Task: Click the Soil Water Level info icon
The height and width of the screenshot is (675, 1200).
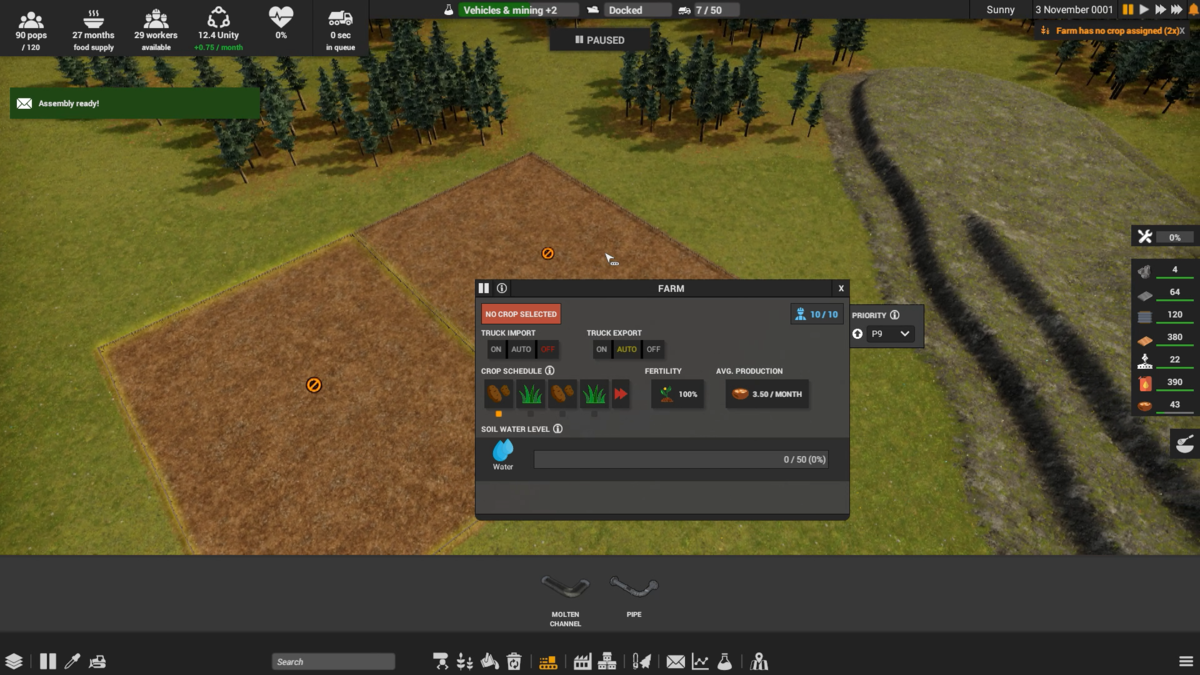Action: pos(558,429)
